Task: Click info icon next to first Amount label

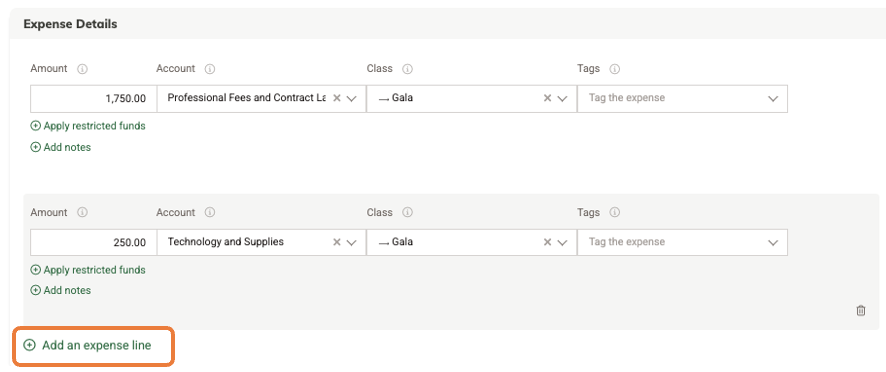Action: pyautogui.click(x=82, y=69)
